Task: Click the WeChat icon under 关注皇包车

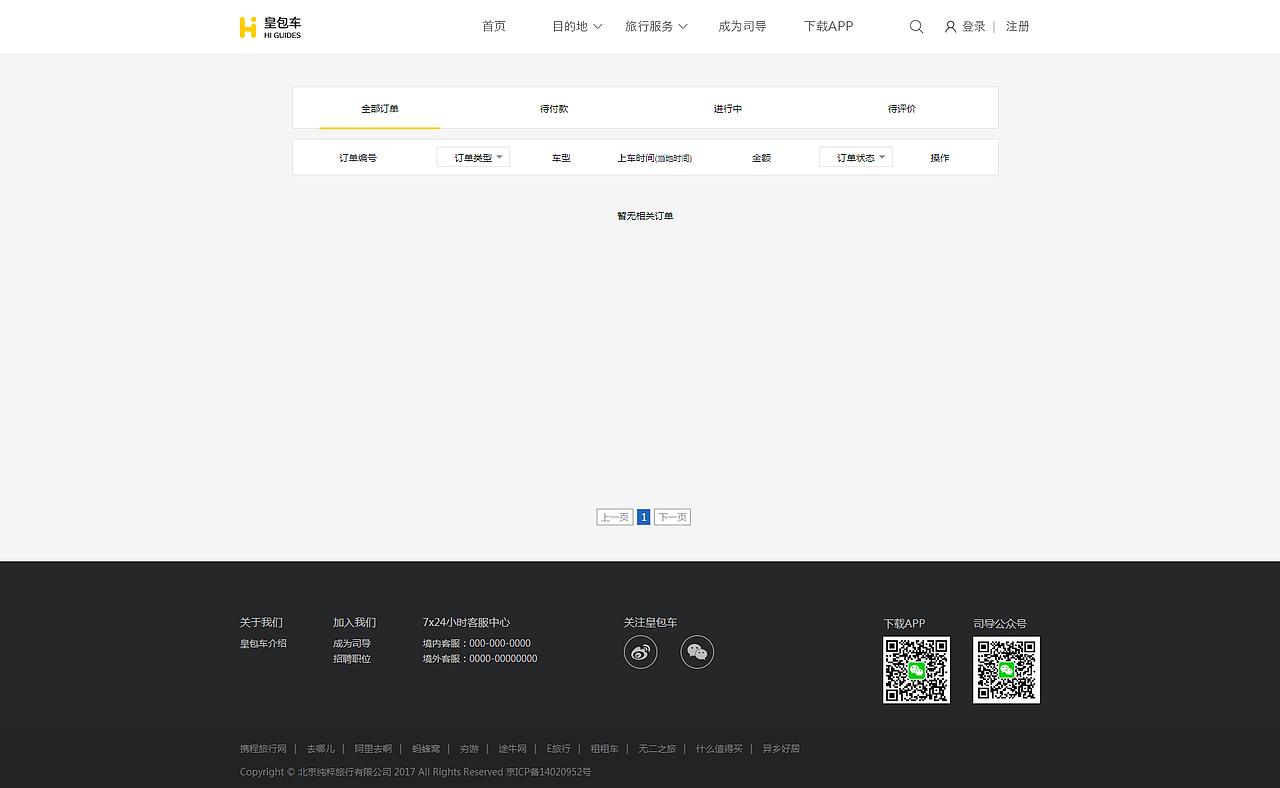Action: coord(697,651)
